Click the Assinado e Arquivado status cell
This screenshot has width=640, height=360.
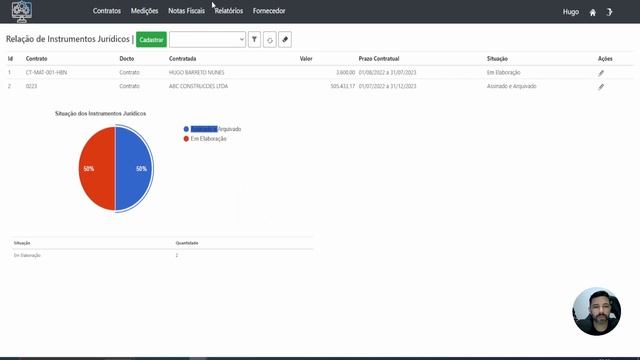[x=511, y=87]
